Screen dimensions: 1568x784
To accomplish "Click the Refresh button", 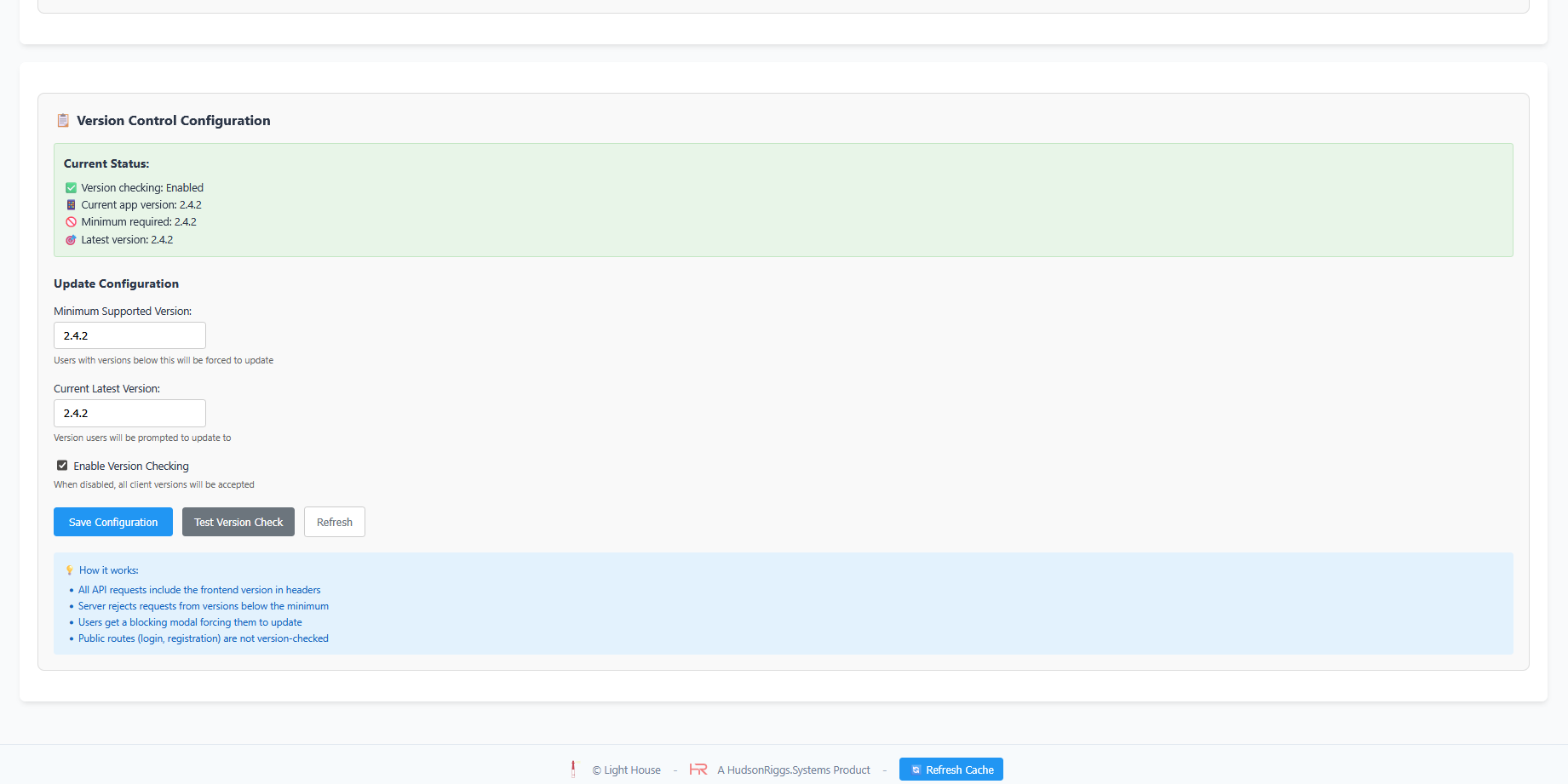I will click(334, 522).
